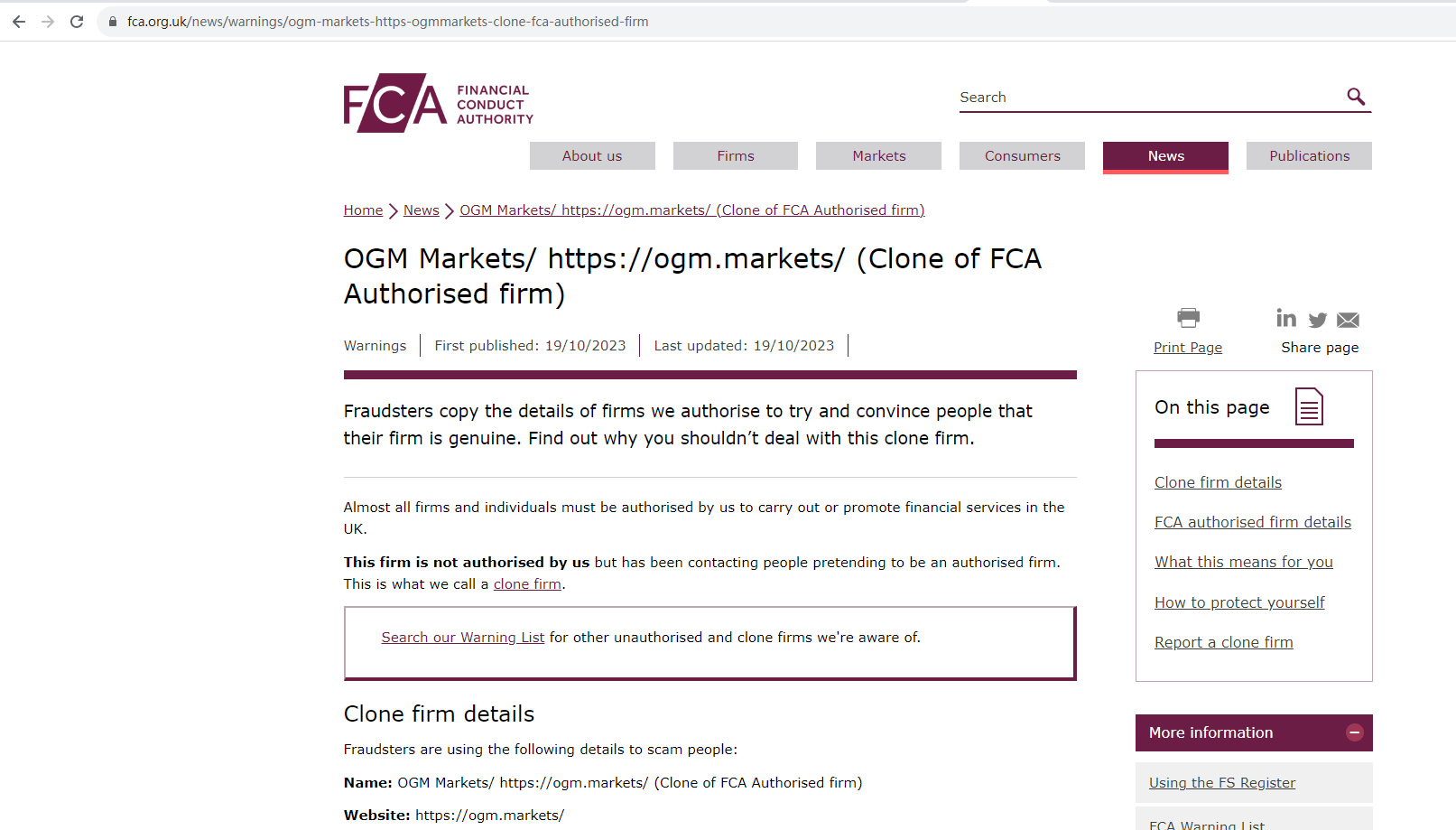Open Using the FS Register link
1456x830 pixels.
coord(1221,783)
